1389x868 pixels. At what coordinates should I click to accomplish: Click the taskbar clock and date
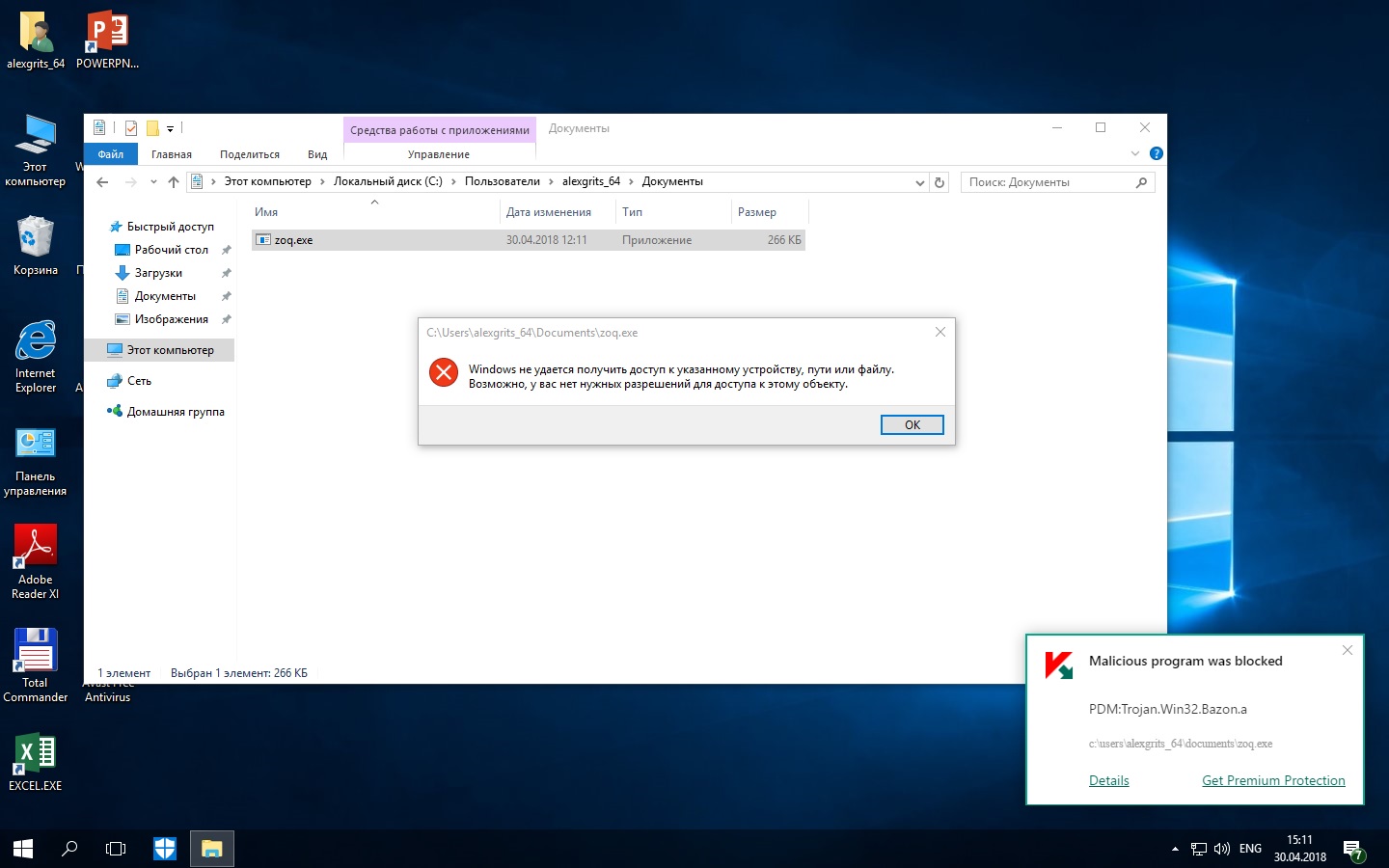tap(1300, 849)
